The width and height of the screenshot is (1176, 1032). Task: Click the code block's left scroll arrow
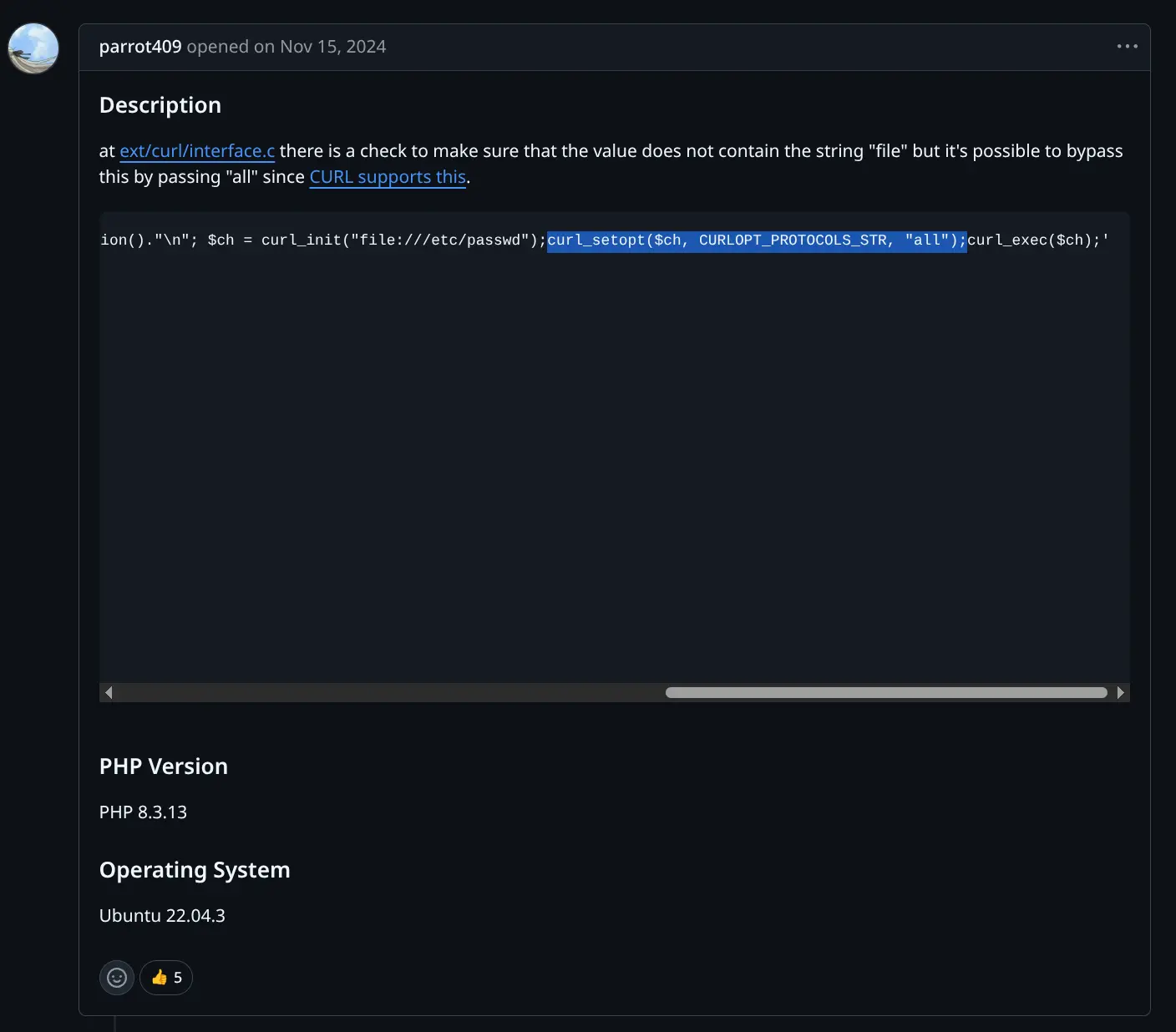point(109,692)
